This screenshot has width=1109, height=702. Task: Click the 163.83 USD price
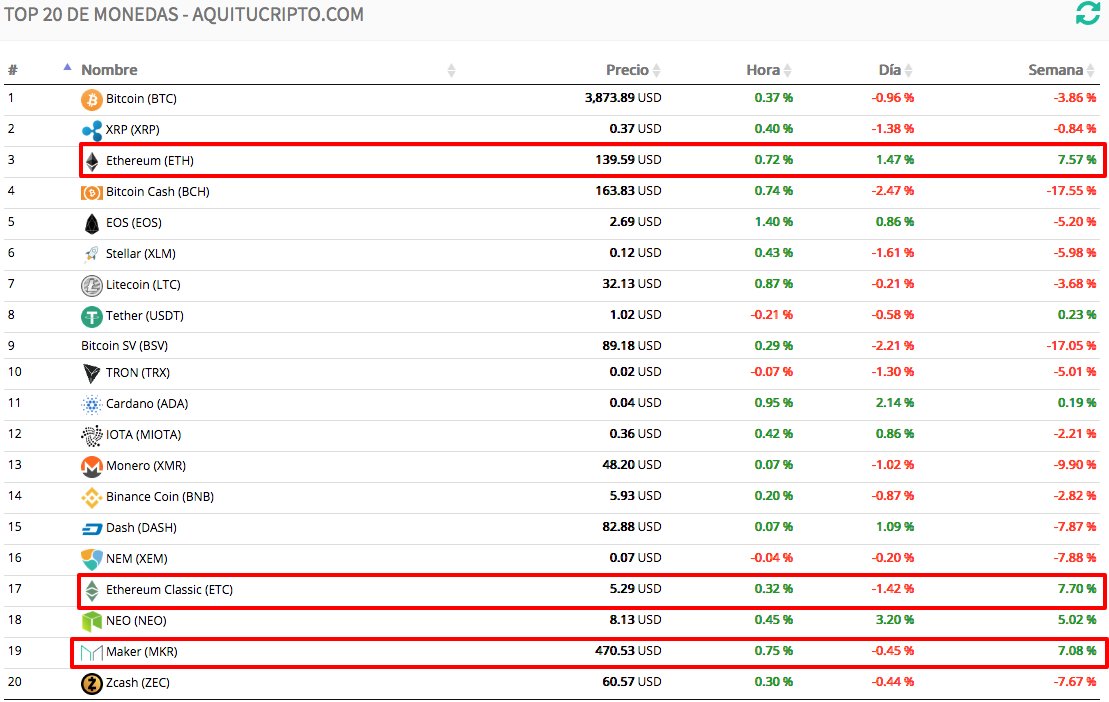[x=628, y=192]
